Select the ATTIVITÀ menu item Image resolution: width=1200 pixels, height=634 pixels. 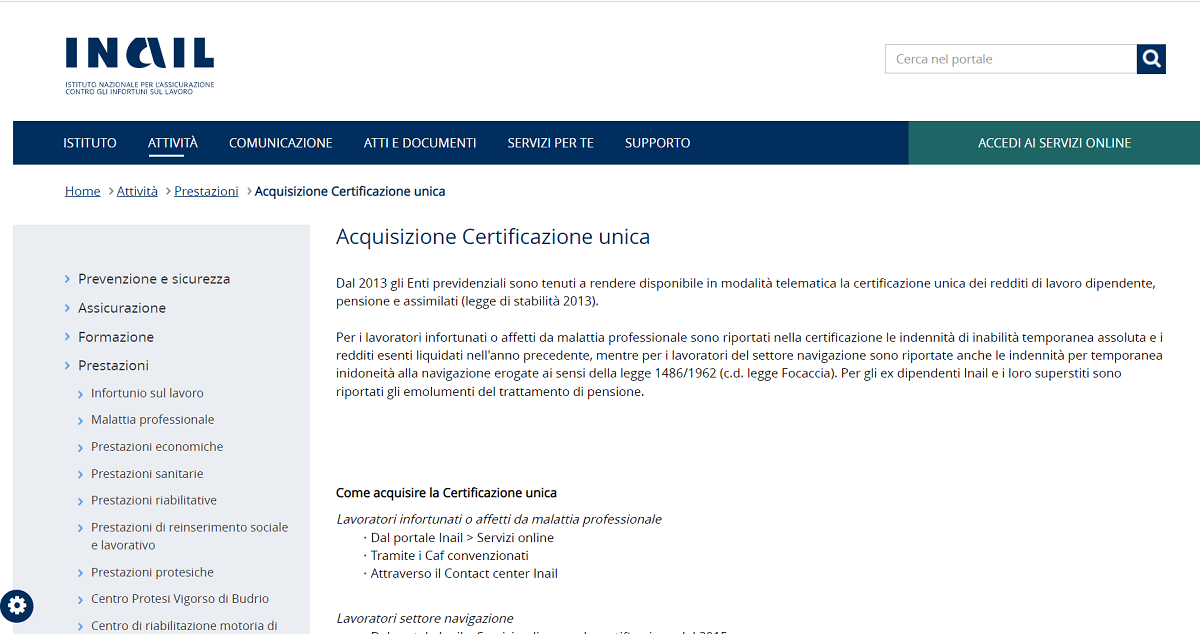171,142
